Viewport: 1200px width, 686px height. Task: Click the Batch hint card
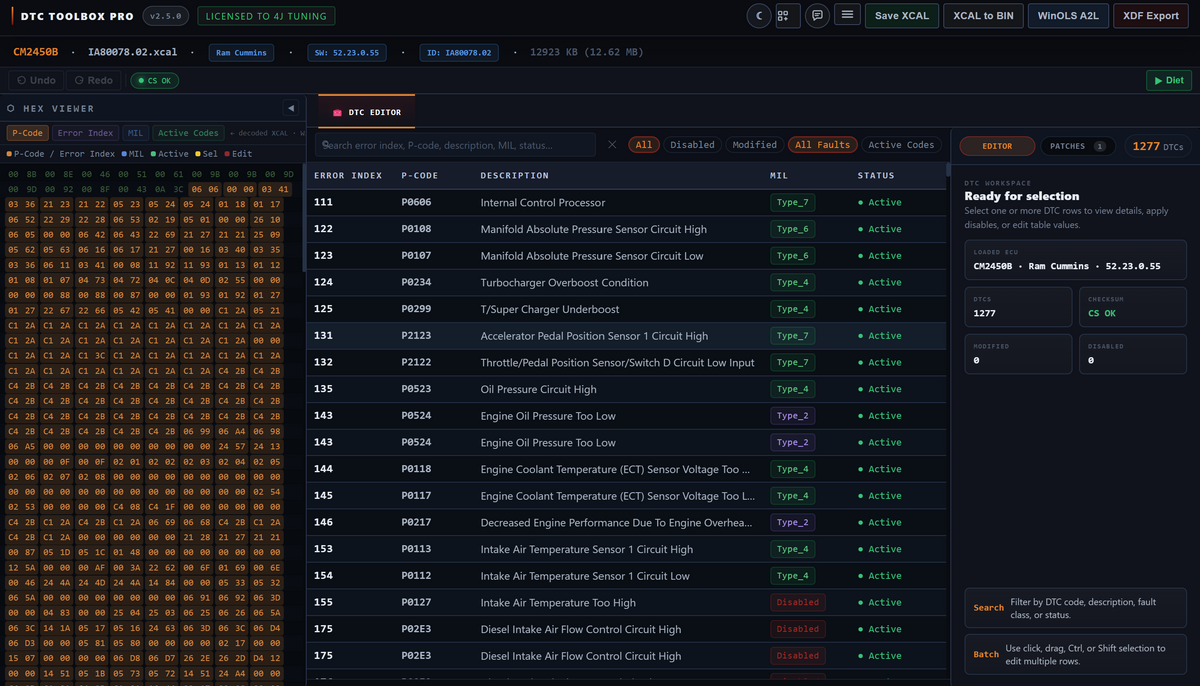(1075, 654)
